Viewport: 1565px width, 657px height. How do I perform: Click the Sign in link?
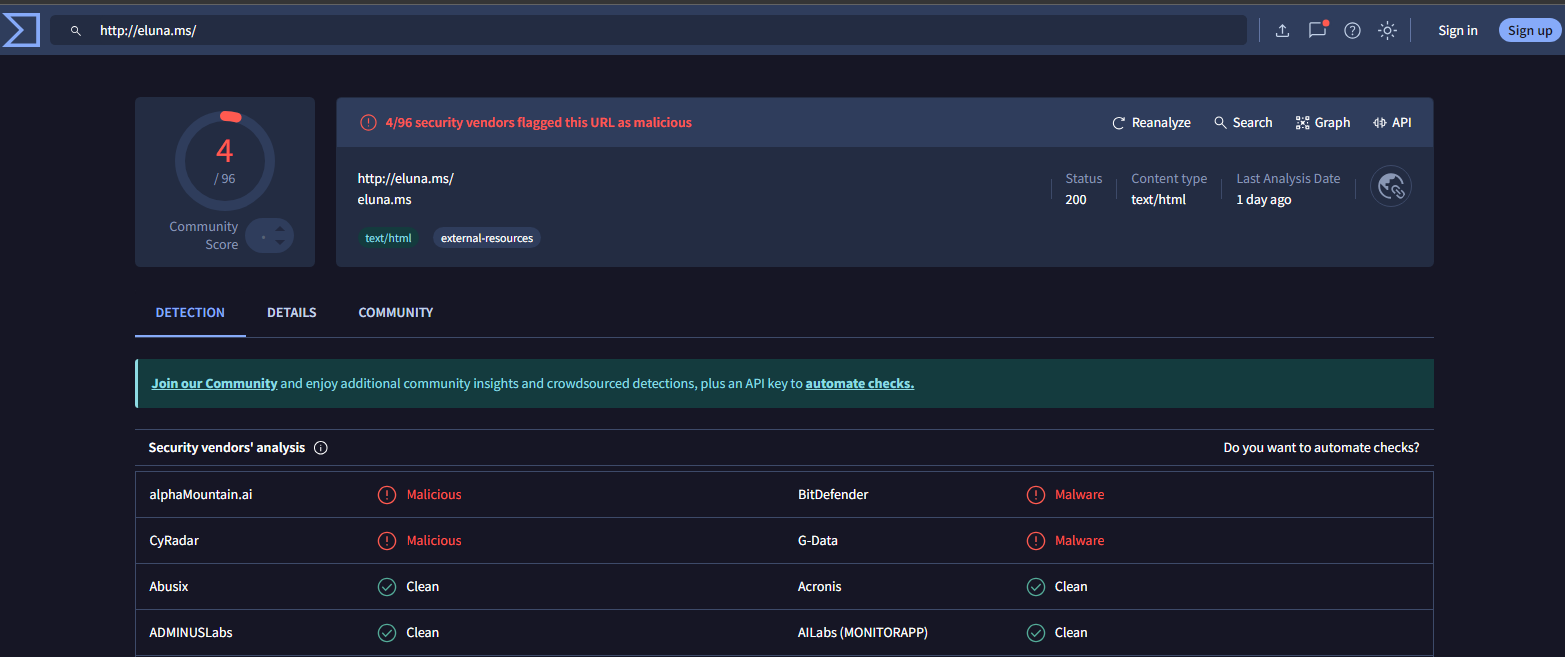click(1458, 31)
